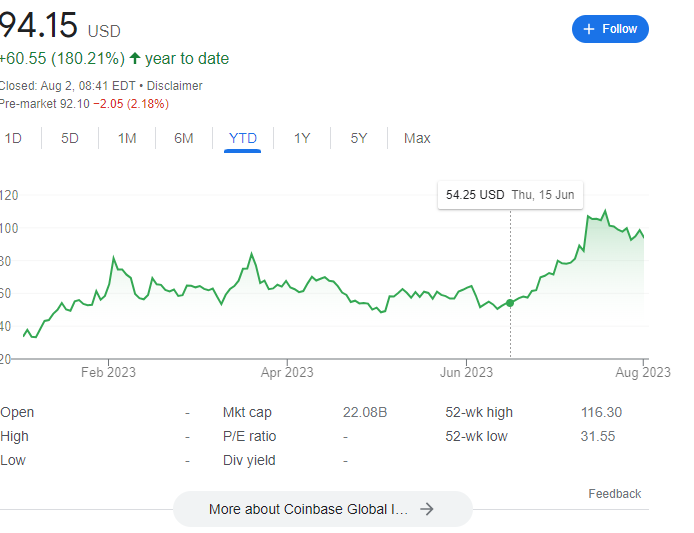Image resolution: width=694 pixels, height=533 pixels.
Task: Click the Pre-market 92.10 price text
Action: (44, 104)
